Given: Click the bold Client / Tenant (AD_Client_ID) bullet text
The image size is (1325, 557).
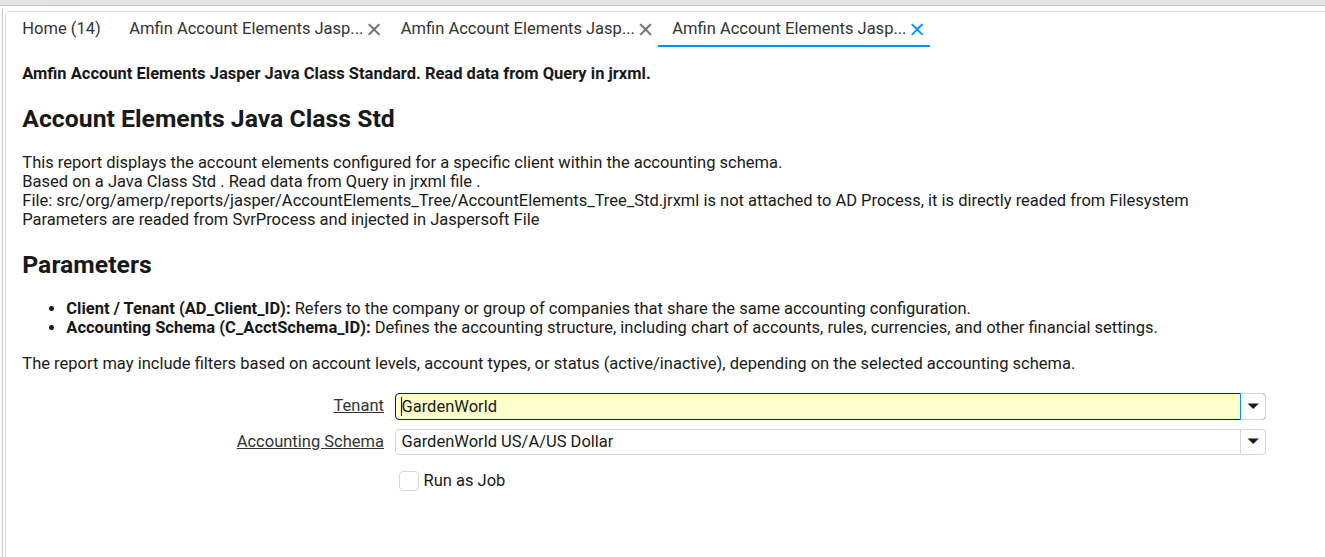Looking at the screenshot, I should coord(178,309).
